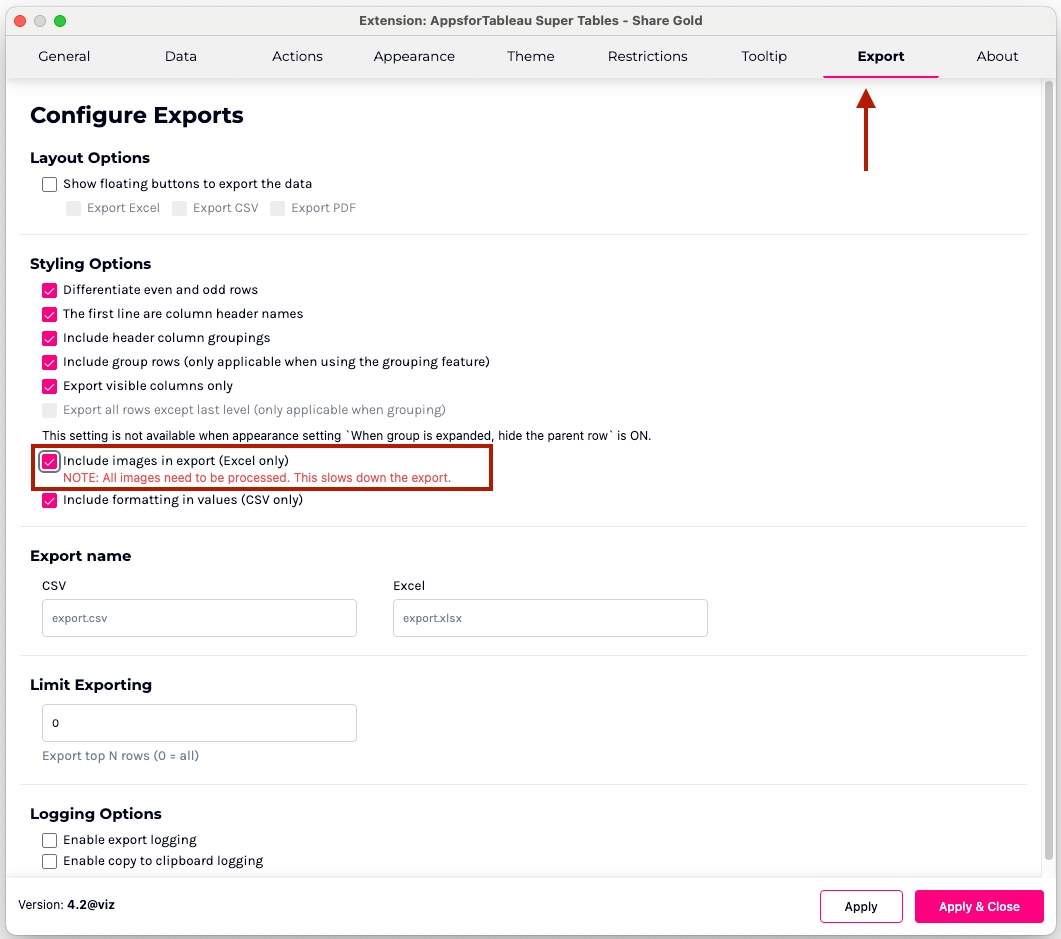Toggle Include images in export checkbox
Viewport: 1061px width, 939px height.
[x=50, y=461]
